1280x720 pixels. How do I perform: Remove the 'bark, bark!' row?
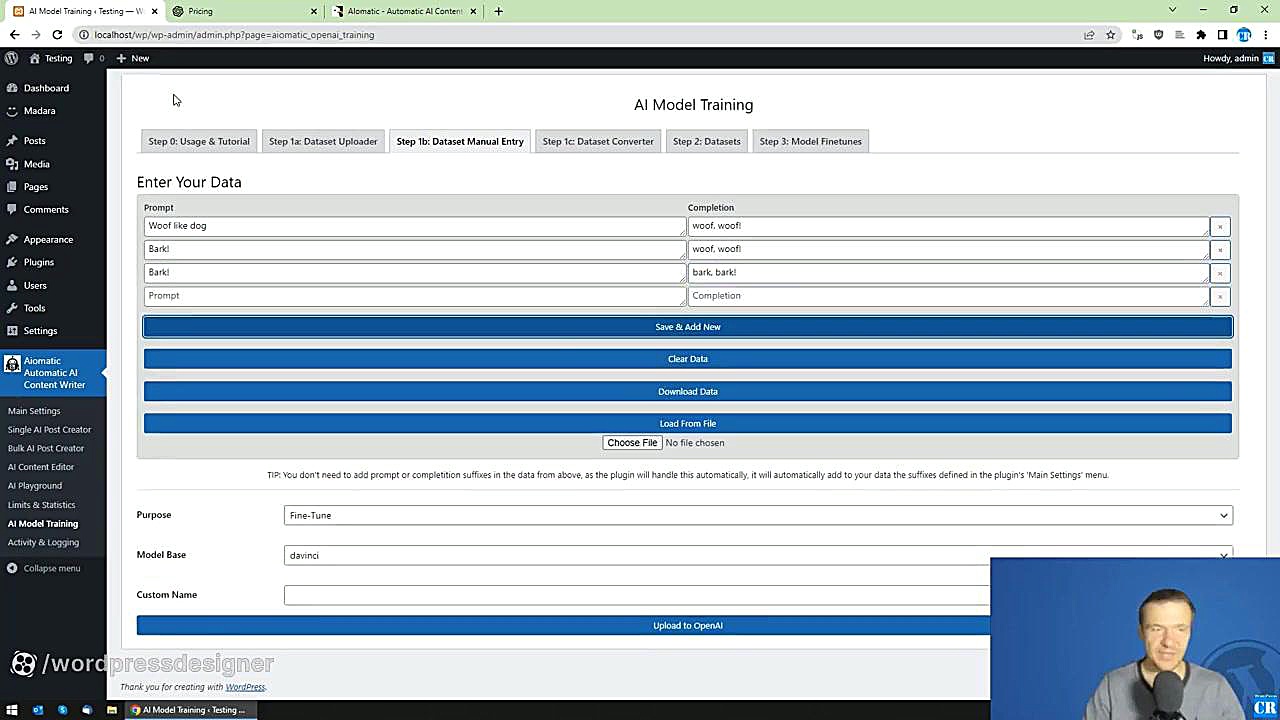coord(1220,273)
